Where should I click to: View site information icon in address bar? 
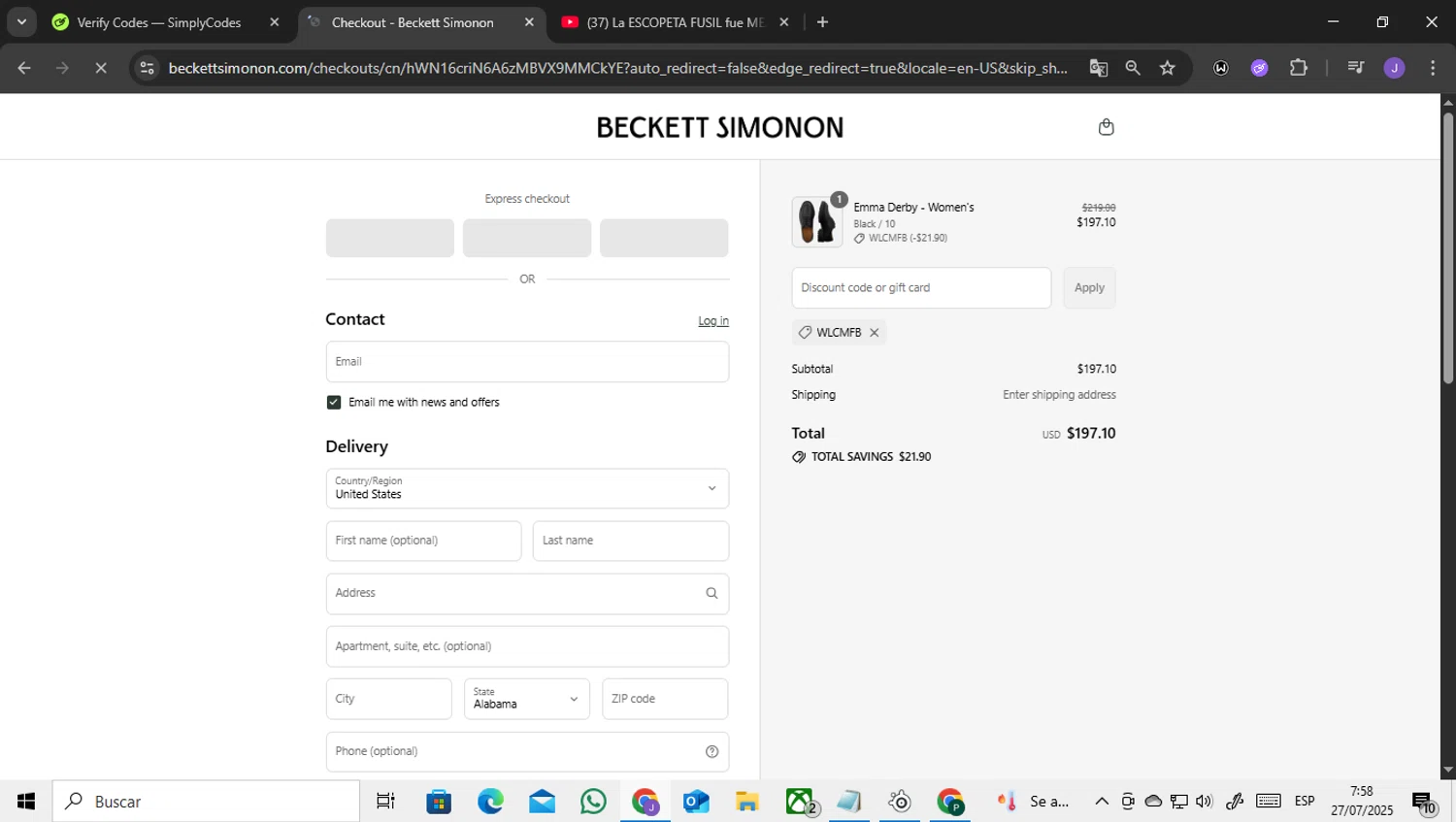click(147, 68)
